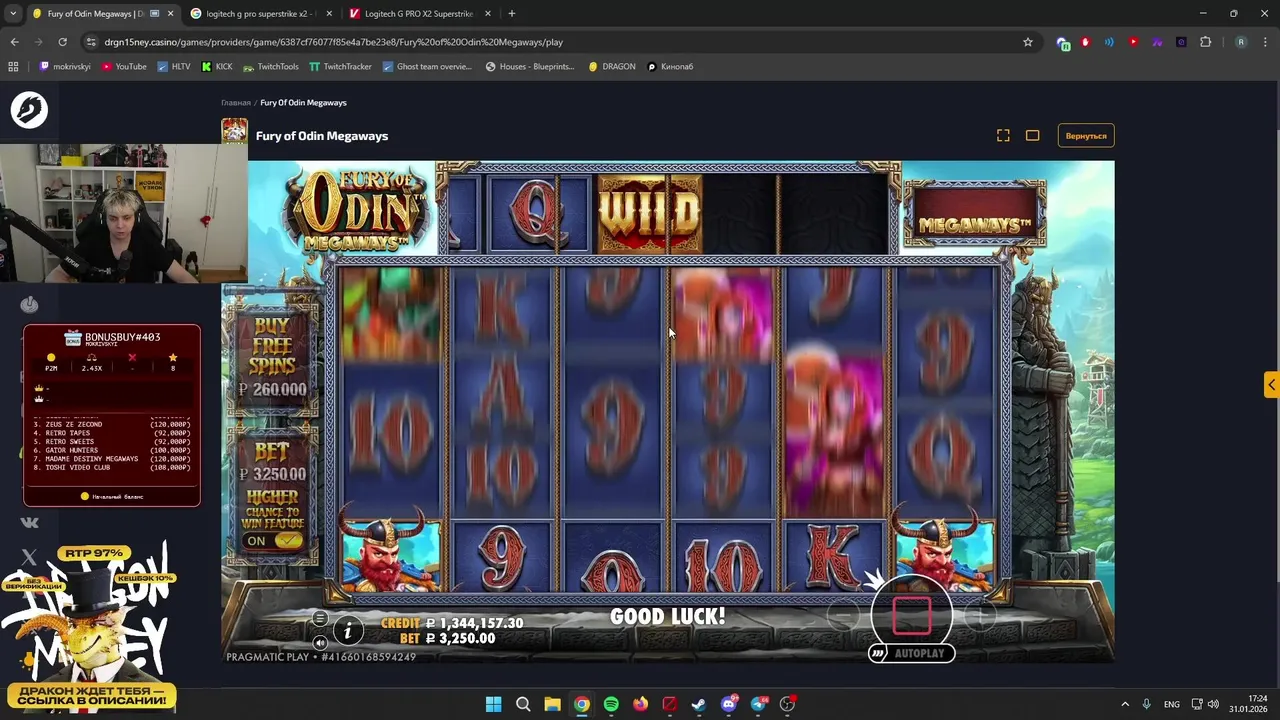
Task: Open YouTube bookmark
Action: (x=123, y=67)
